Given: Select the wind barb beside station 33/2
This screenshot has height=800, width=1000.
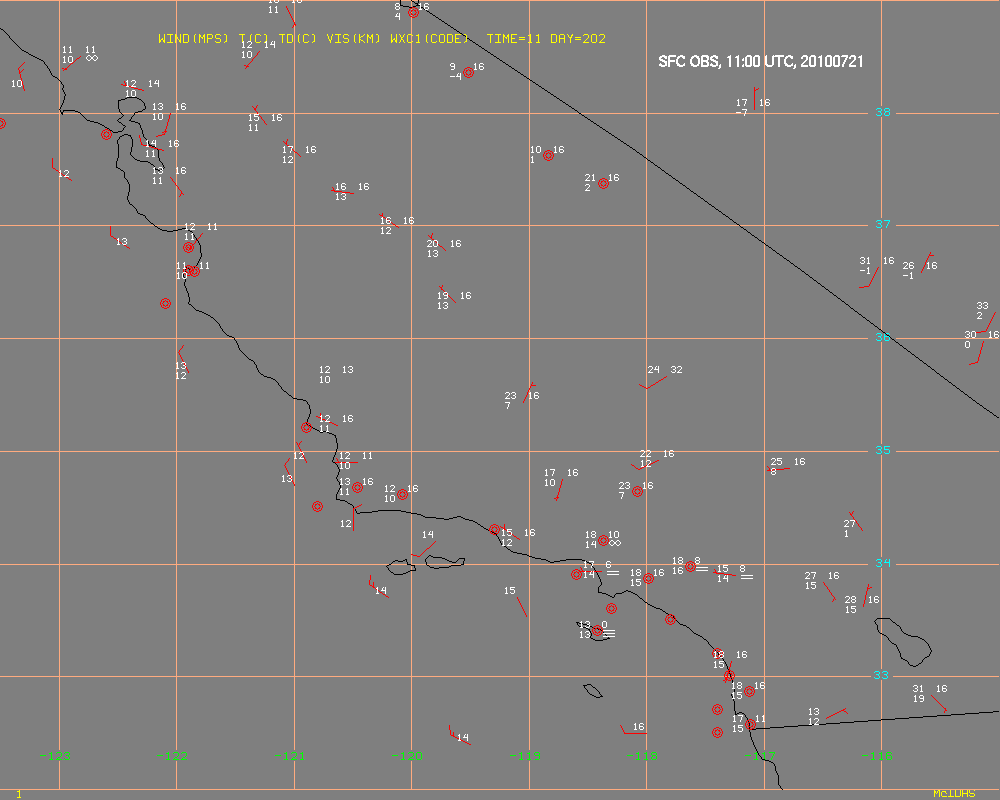Looking at the screenshot, I should [987, 323].
